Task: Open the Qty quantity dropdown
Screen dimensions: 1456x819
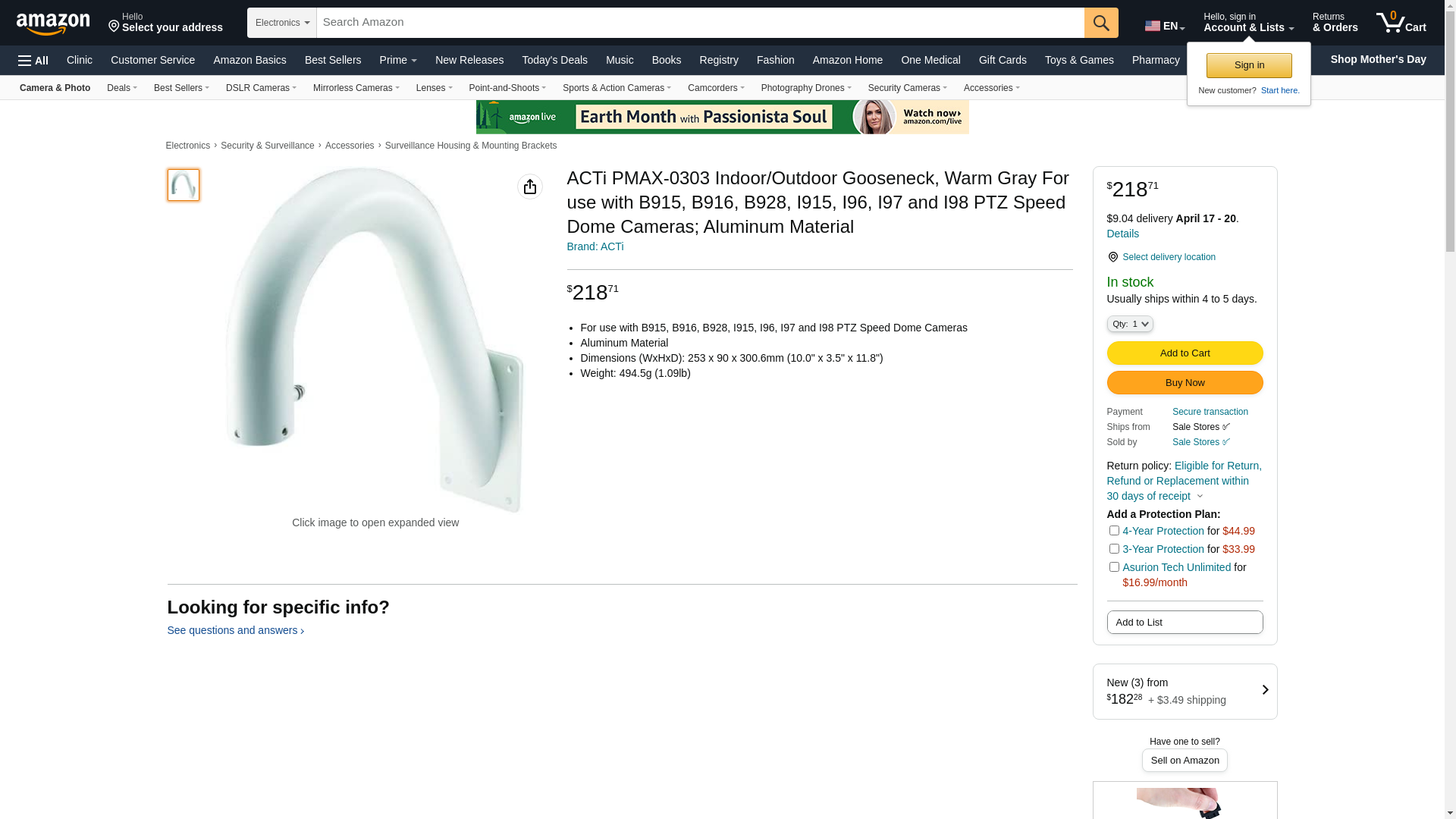Action: click(1130, 324)
